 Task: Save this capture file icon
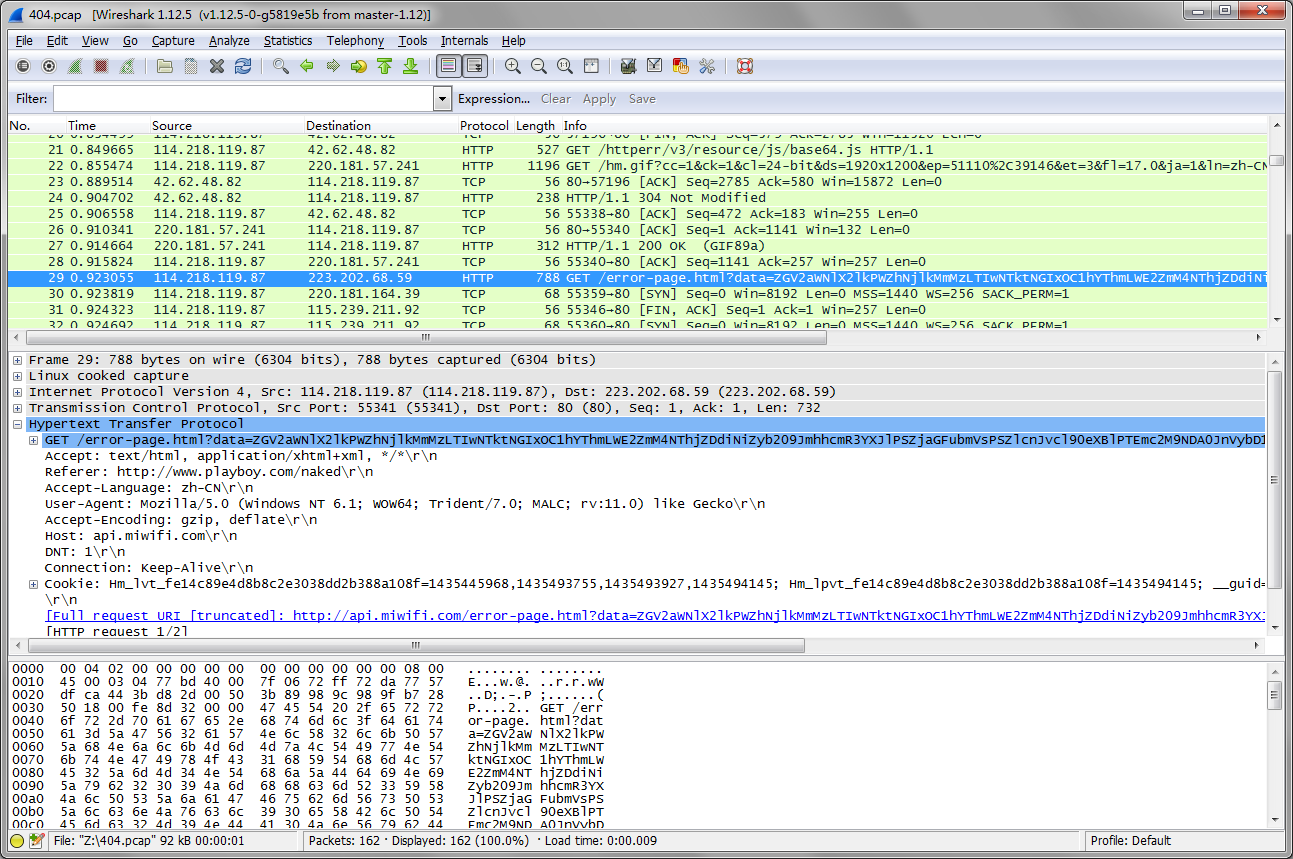coord(191,66)
